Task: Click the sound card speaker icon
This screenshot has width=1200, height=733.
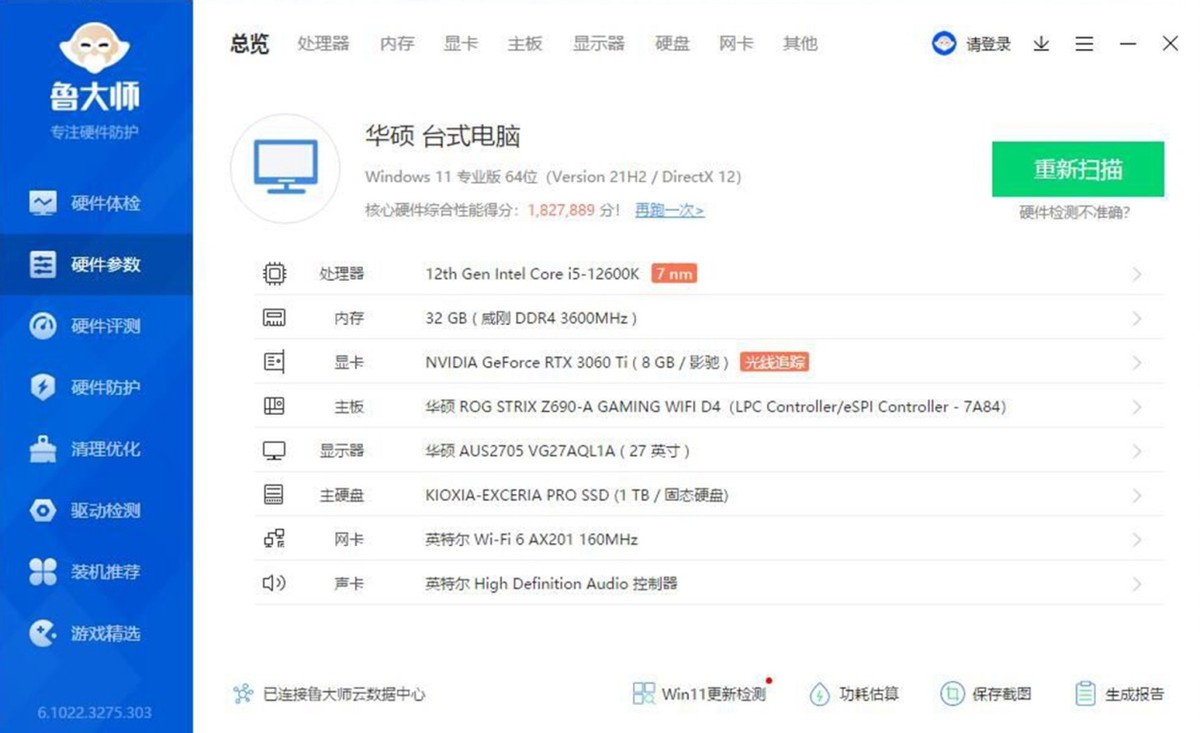Action: click(x=274, y=583)
